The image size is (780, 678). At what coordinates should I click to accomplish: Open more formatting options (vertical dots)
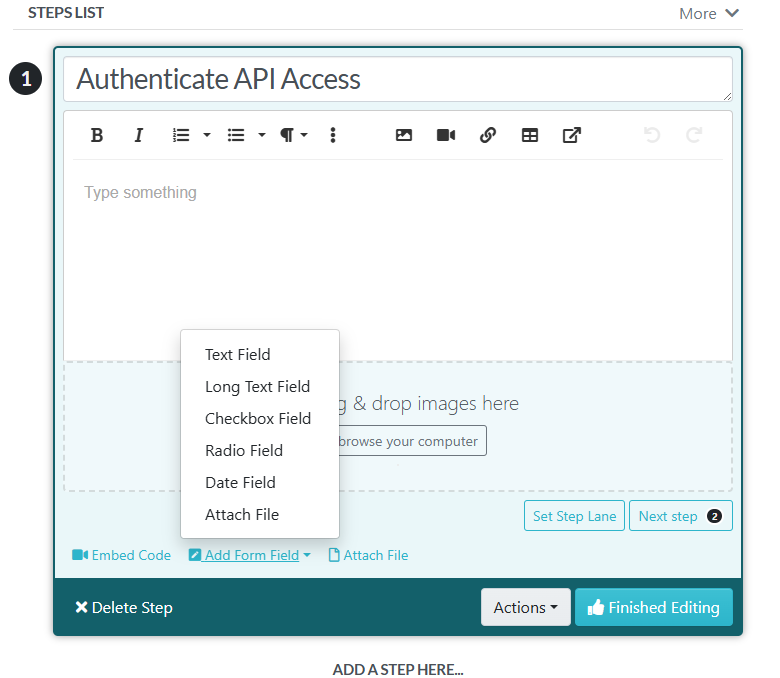(333, 135)
